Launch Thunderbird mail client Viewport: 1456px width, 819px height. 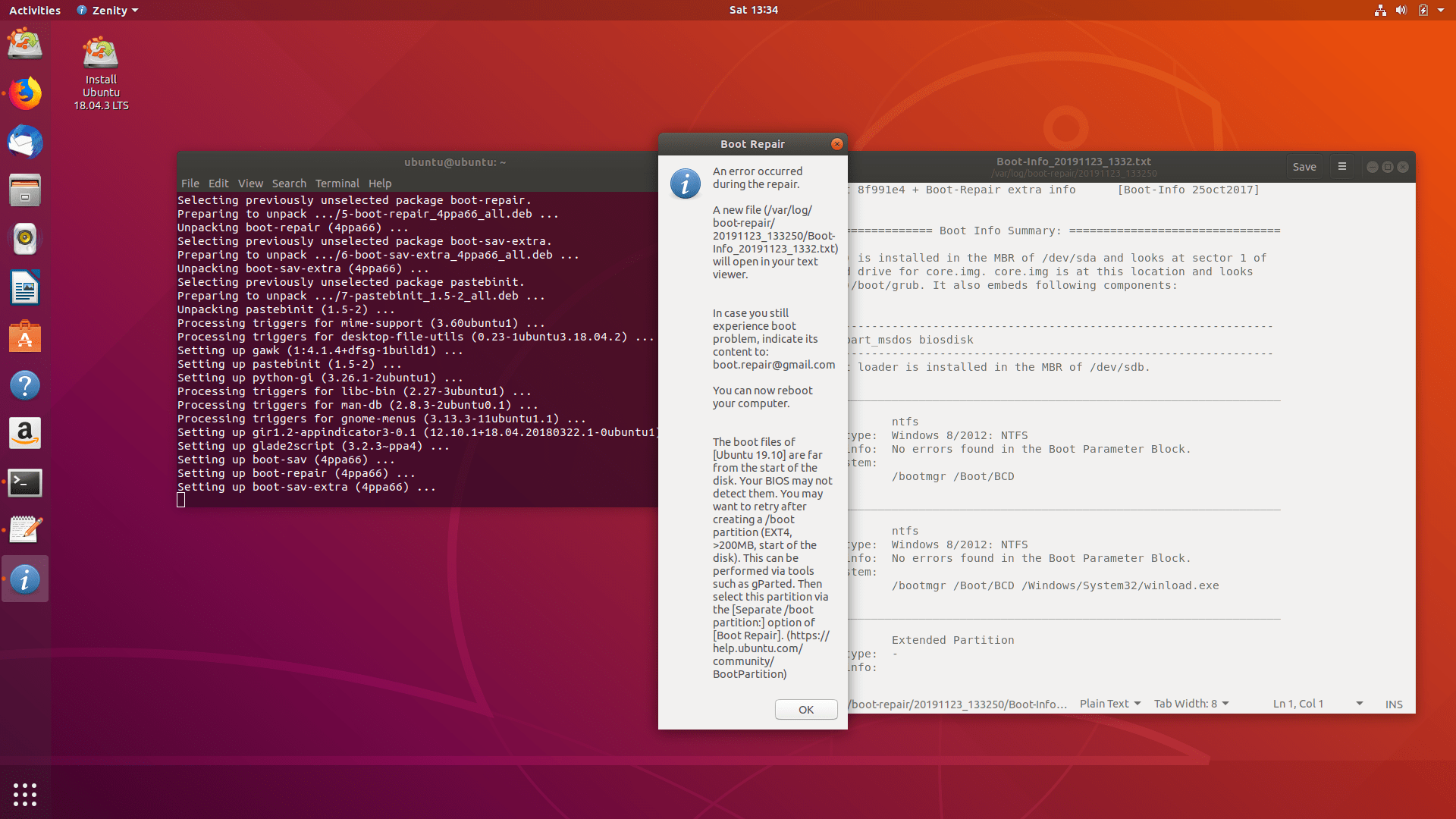coord(25,142)
